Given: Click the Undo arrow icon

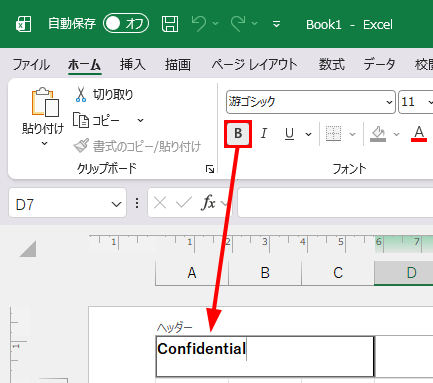Looking at the screenshot, I should point(199,24).
